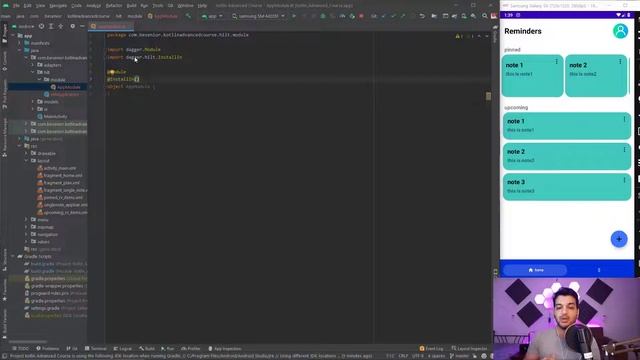The image size is (640, 360).
Task: Collapse the app module node
Action: coord(13,36)
